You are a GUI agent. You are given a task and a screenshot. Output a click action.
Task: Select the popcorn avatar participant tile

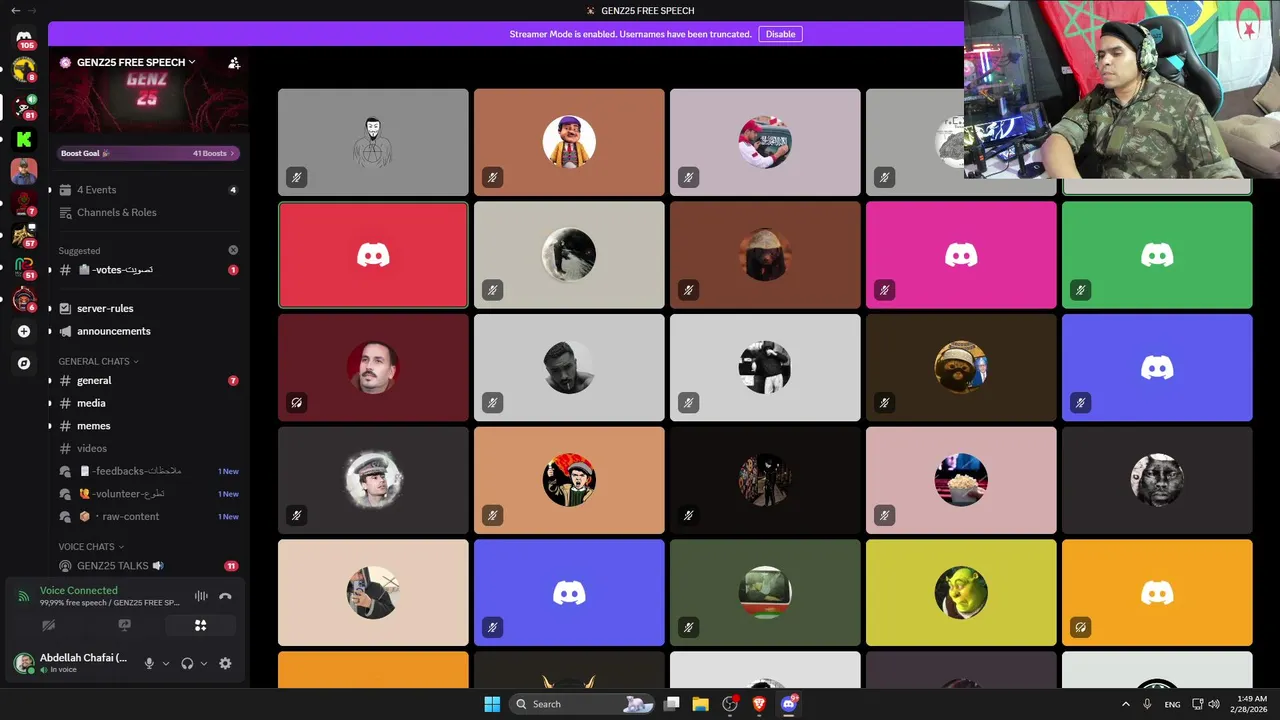coord(961,480)
